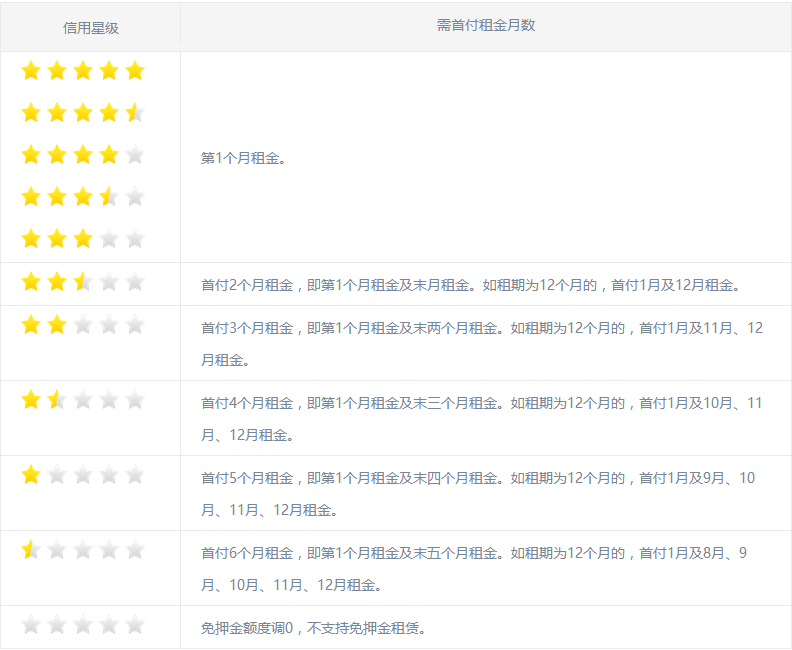Click the four-star credit rating
792x650 pixels.
point(83,155)
